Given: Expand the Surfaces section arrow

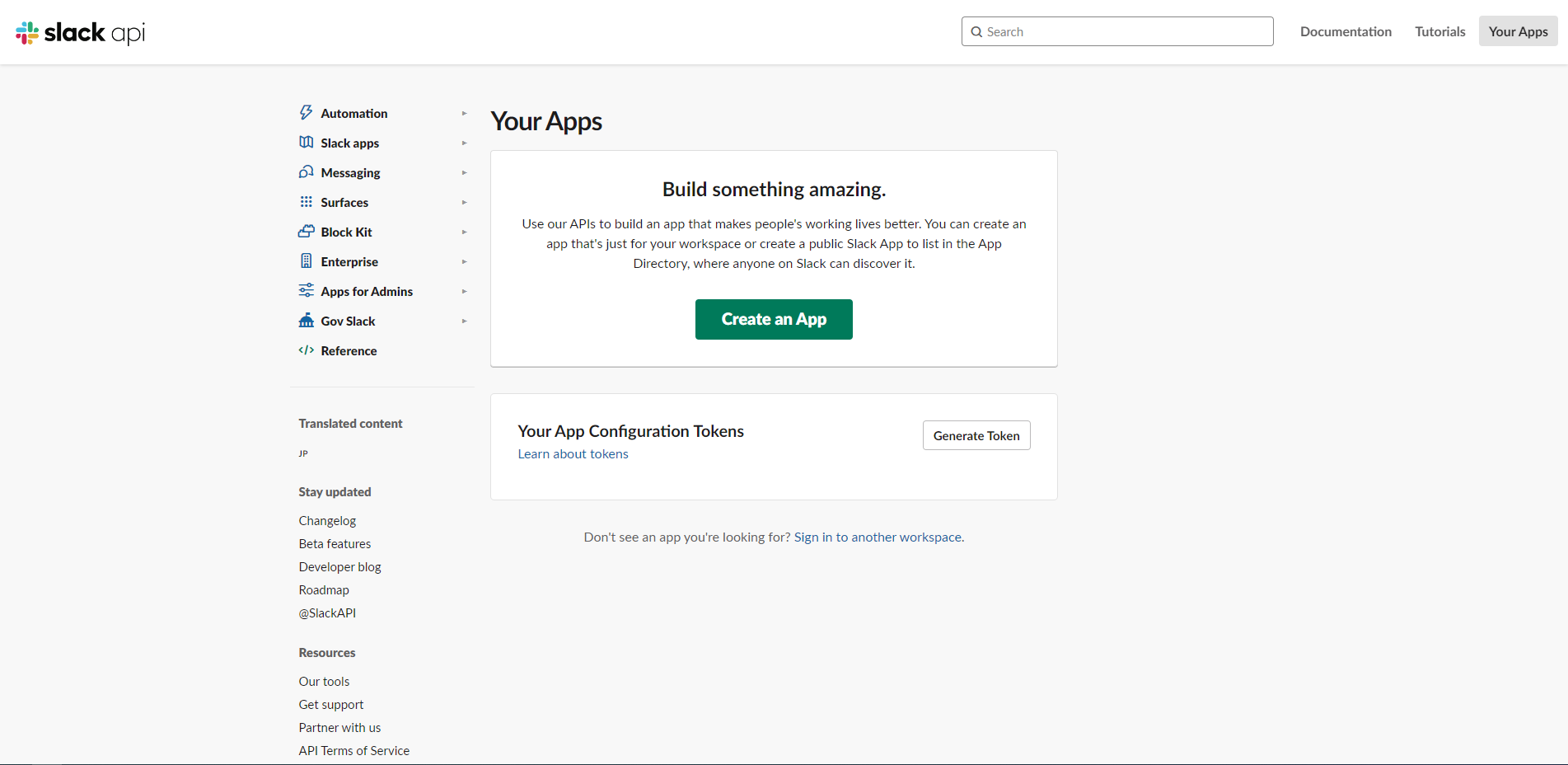Looking at the screenshot, I should [x=464, y=202].
